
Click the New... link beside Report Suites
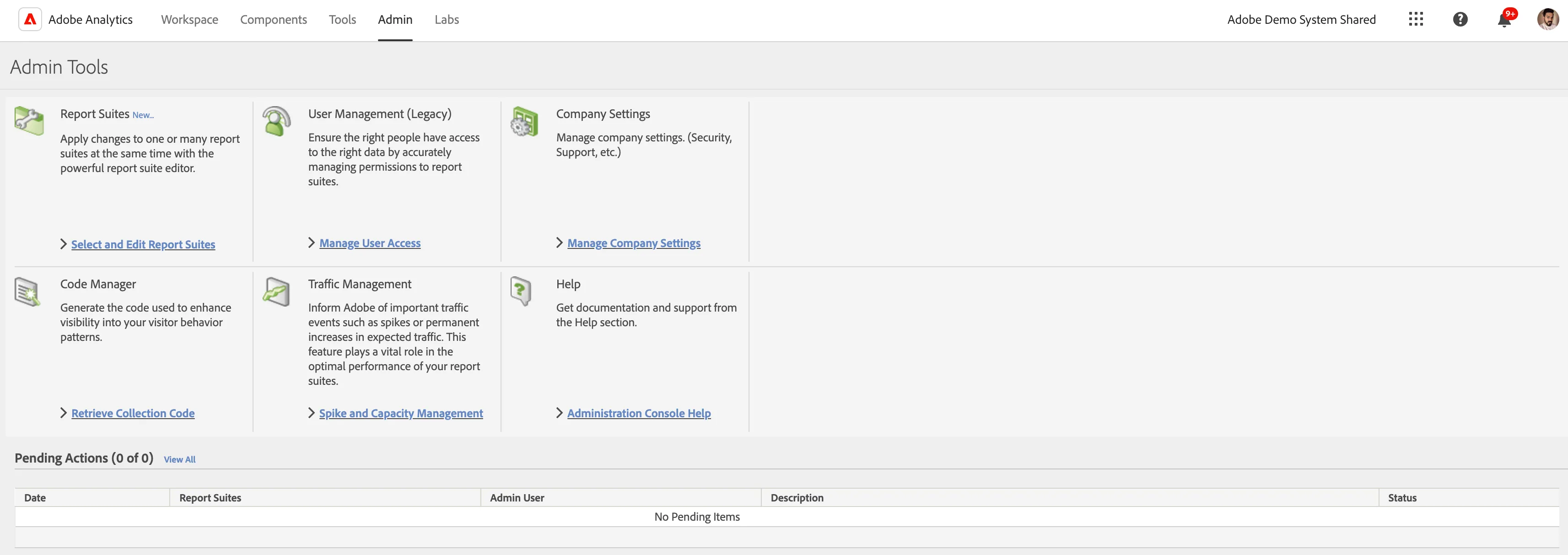[143, 115]
